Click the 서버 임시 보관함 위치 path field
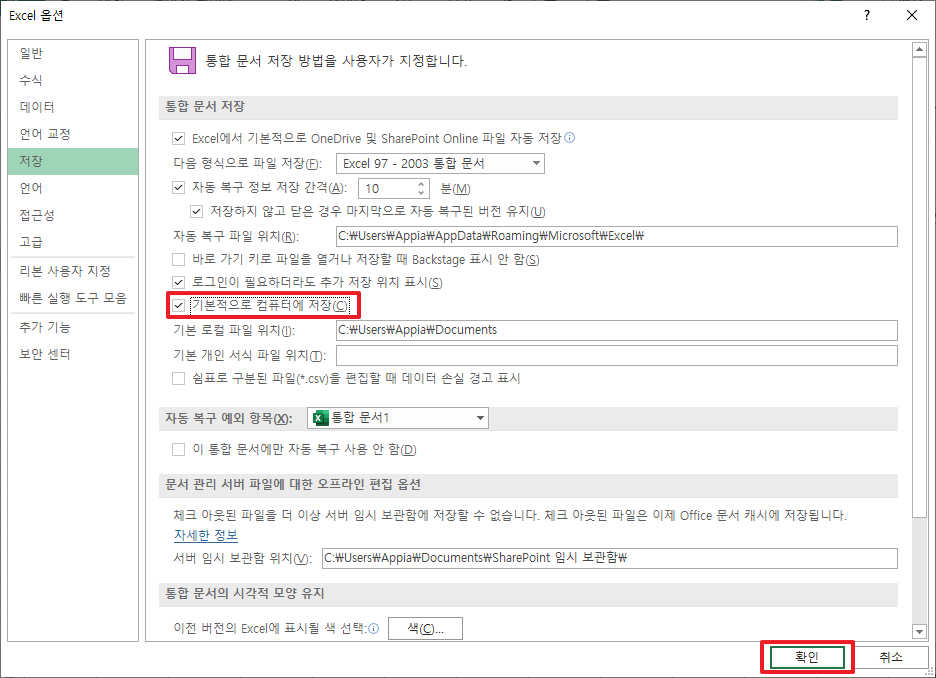Viewport: 936px width, 678px height. tap(609, 558)
